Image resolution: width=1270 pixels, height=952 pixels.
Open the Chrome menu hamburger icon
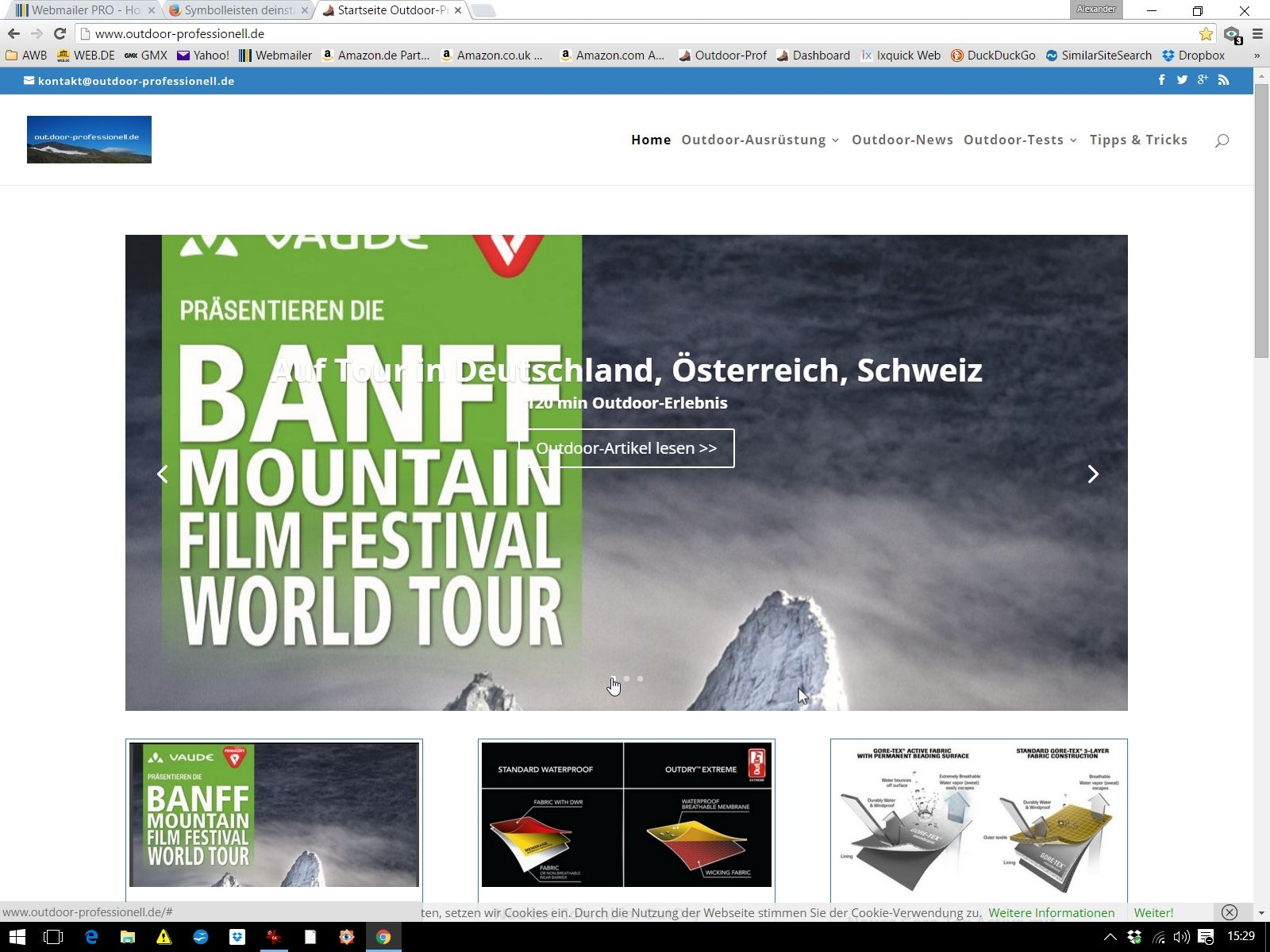tap(1257, 33)
